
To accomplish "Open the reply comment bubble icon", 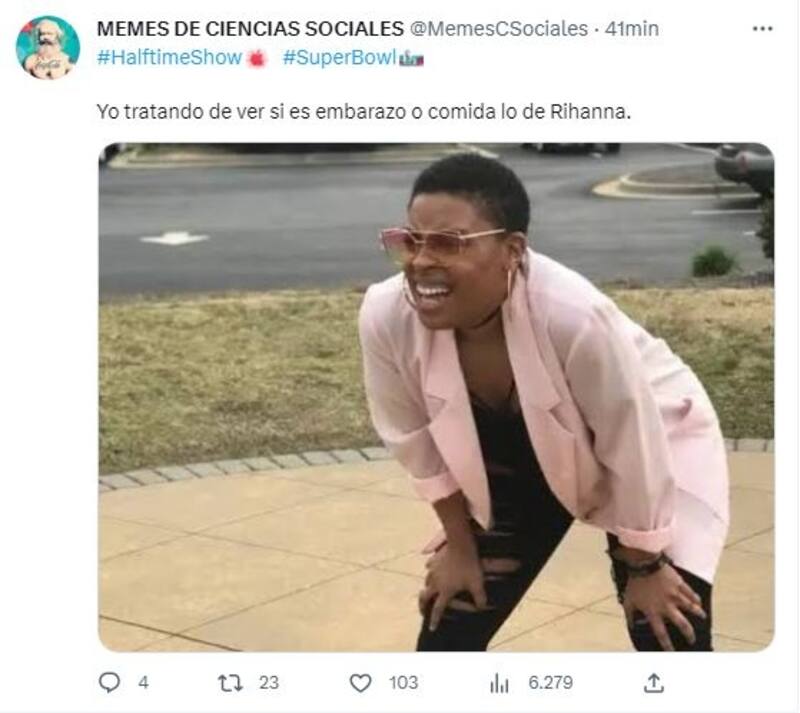I will 109,682.
